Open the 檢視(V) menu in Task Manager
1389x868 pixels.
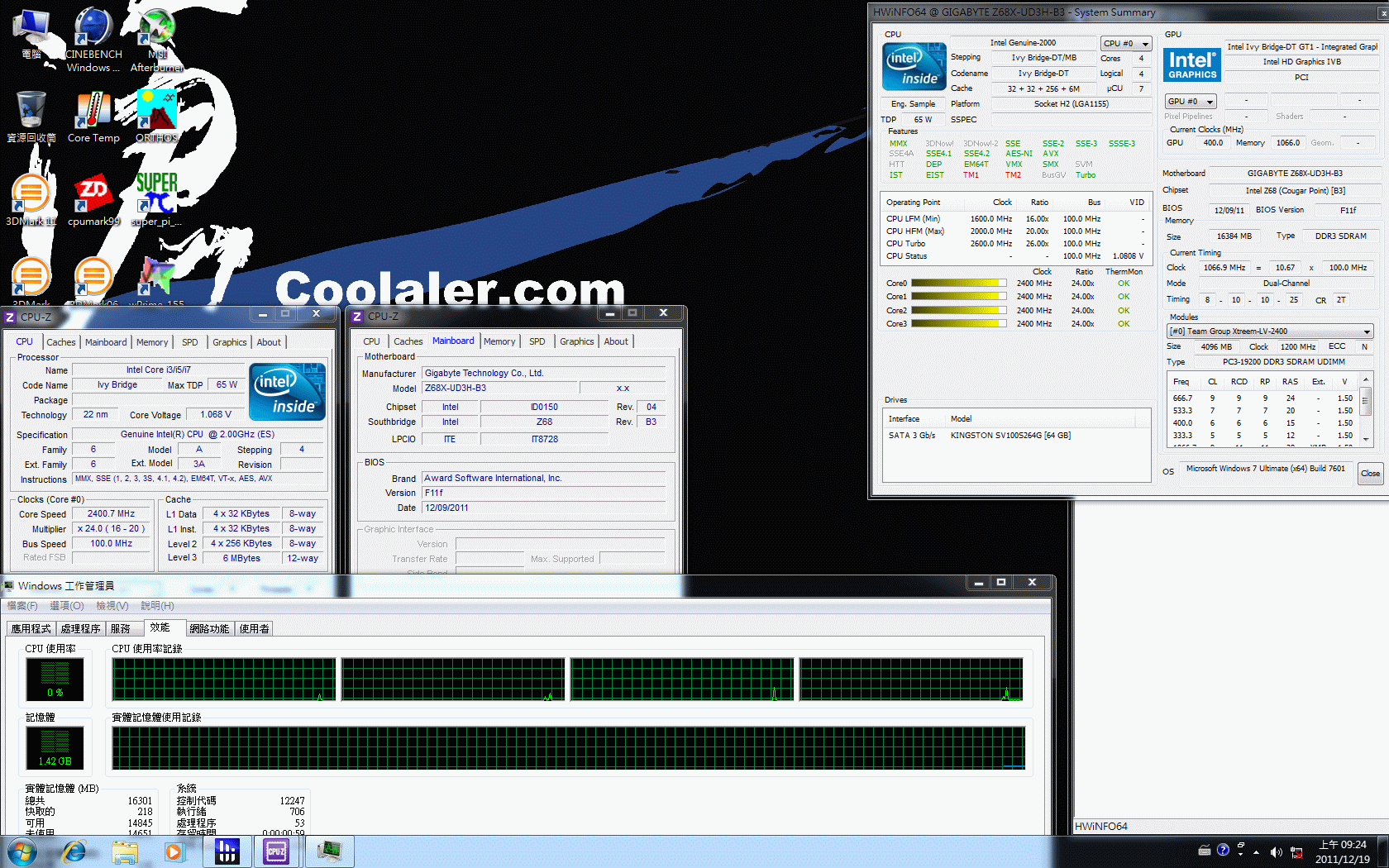(x=112, y=606)
